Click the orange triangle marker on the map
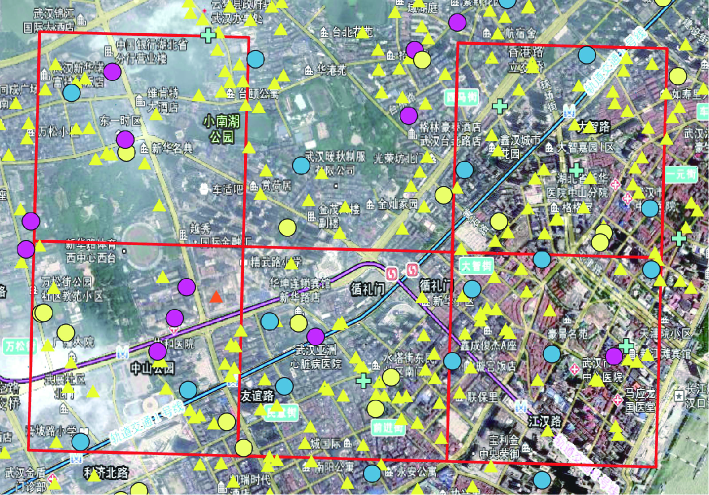 point(218,296)
